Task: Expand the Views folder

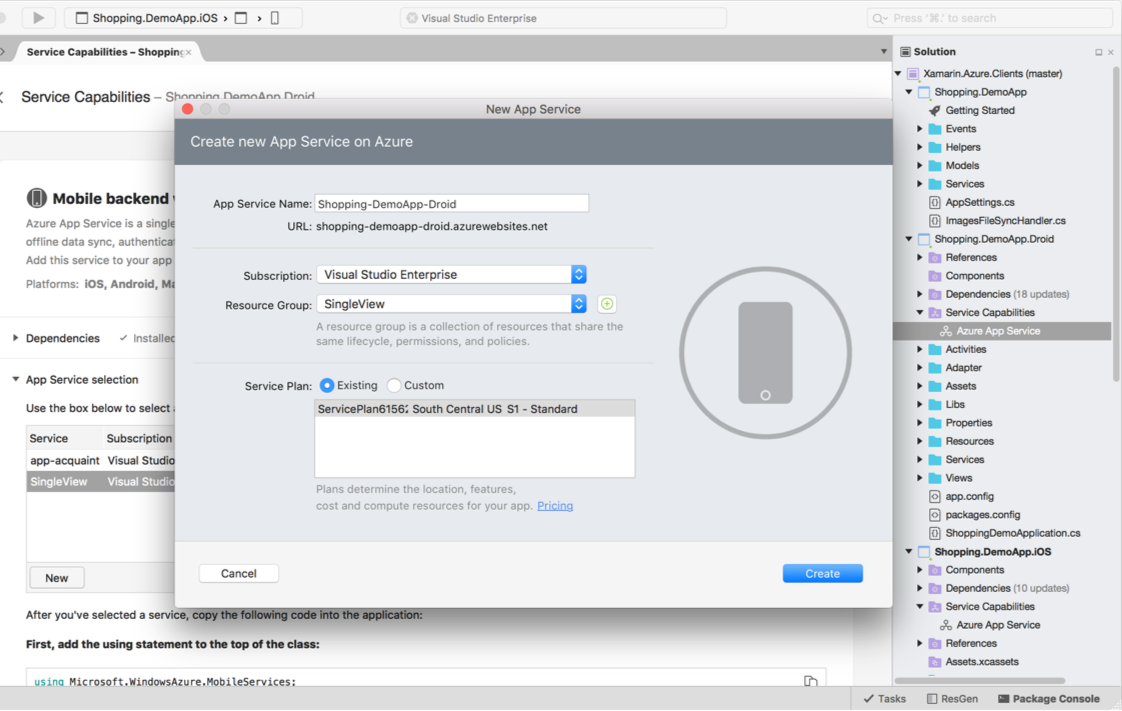Action: point(920,479)
